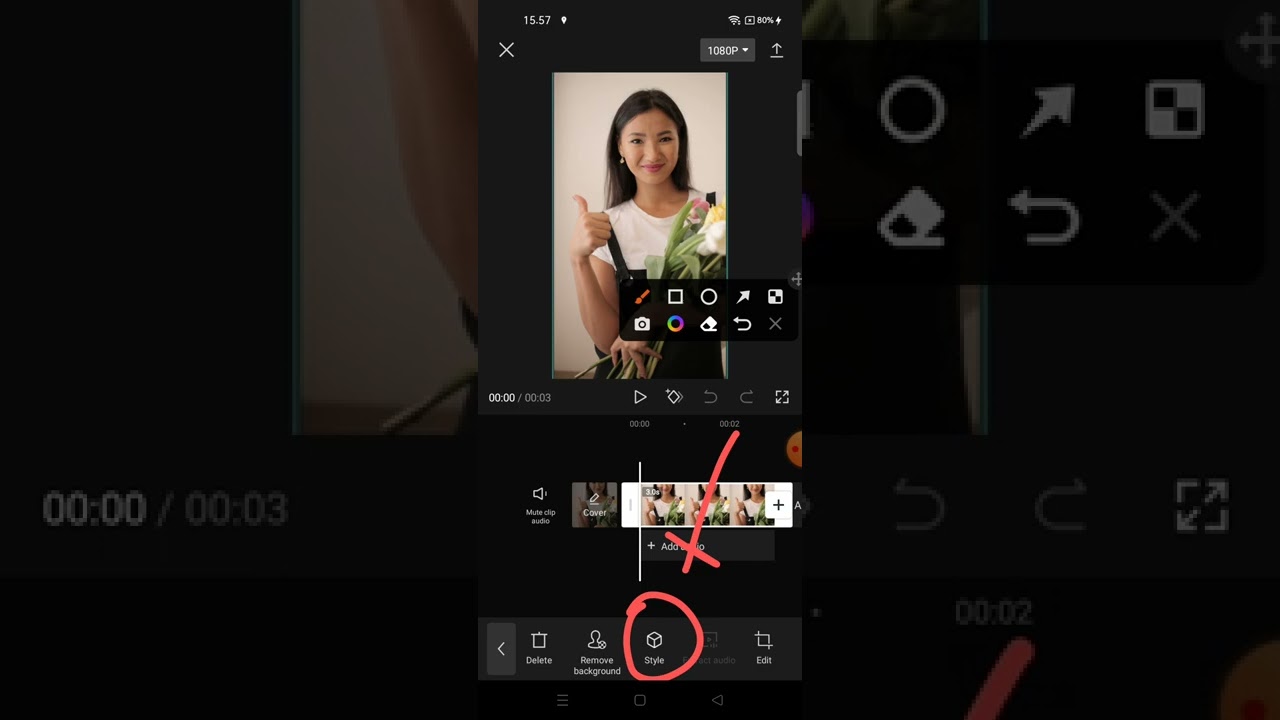Toggle Mute clip audio

540,505
